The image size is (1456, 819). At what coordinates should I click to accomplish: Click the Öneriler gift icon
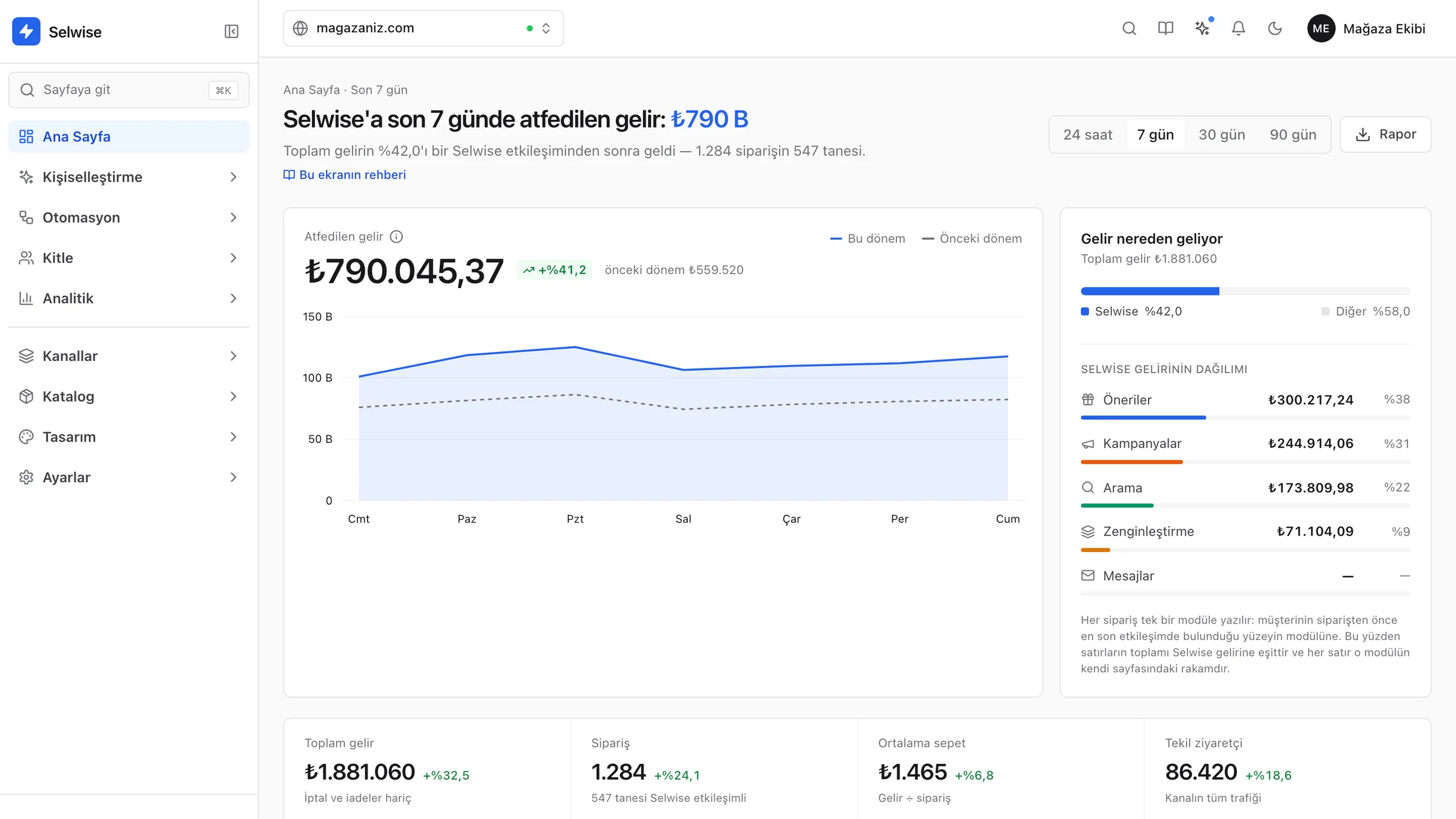pyautogui.click(x=1088, y=400)
